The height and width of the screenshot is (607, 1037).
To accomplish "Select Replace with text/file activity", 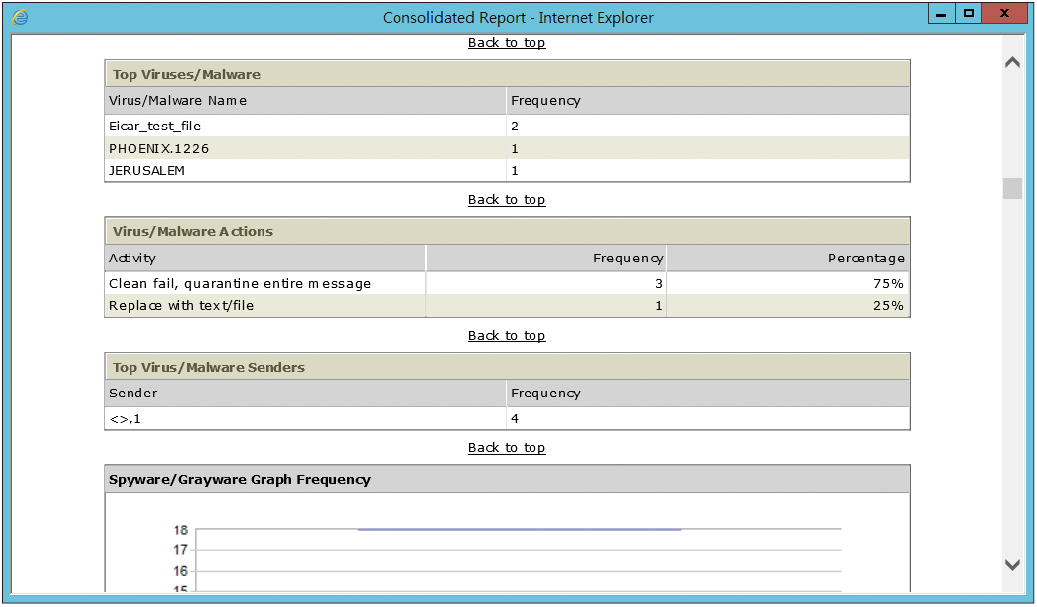I will coord(181,305).
